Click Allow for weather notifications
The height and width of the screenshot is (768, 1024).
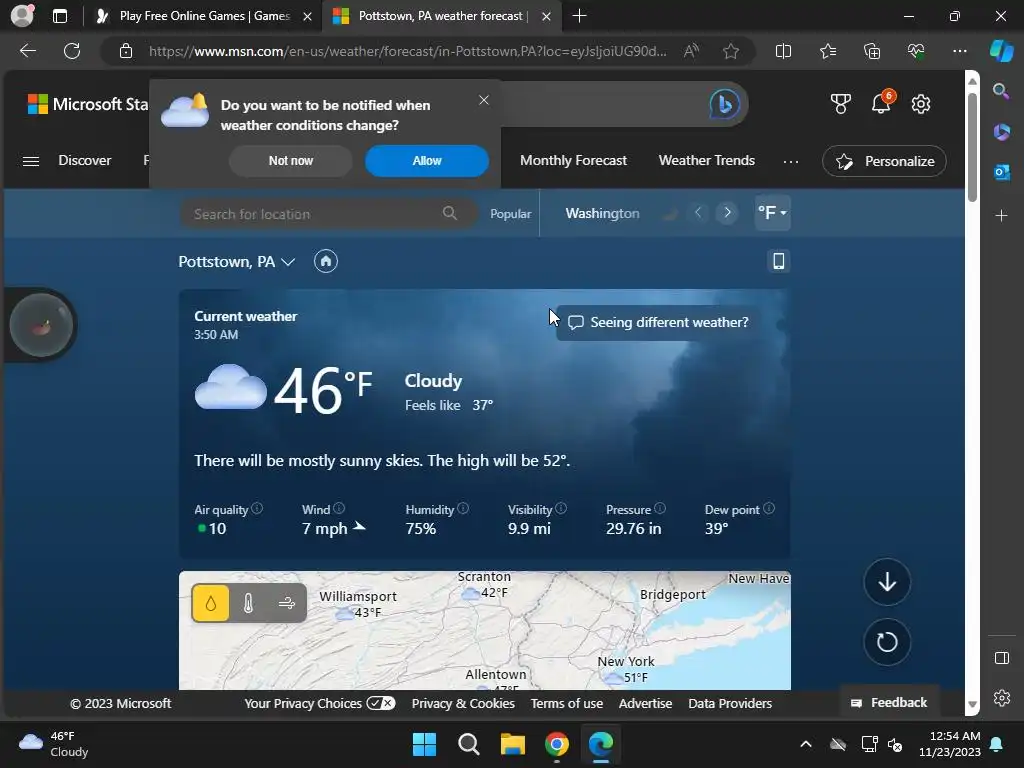pyautogui.click(x=426, y=161)
